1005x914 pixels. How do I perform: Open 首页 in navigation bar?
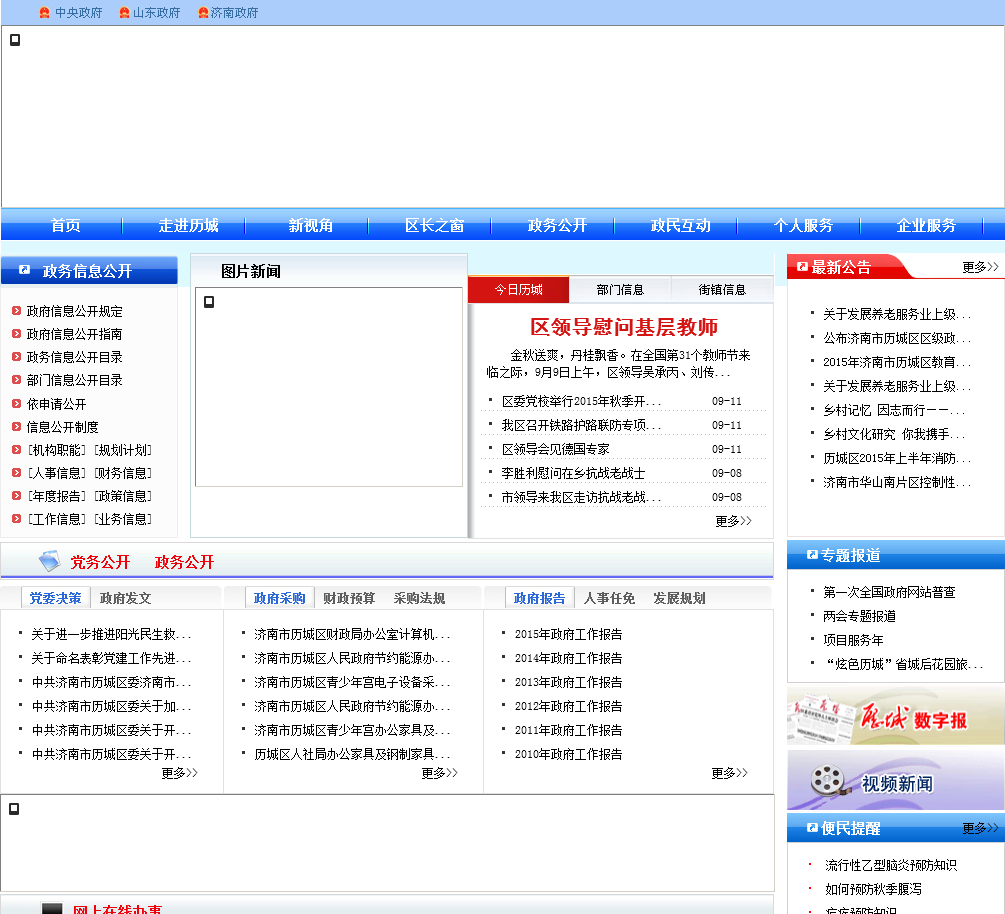65,226
